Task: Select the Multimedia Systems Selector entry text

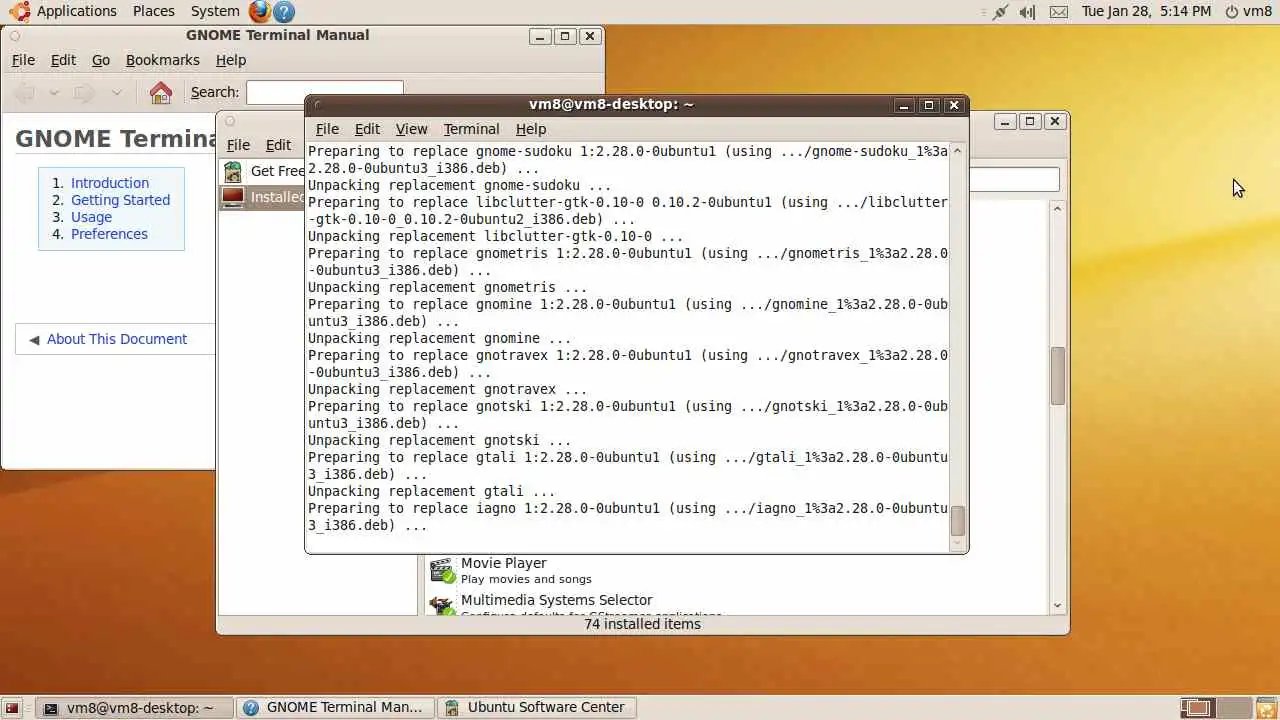Action: 557,600
